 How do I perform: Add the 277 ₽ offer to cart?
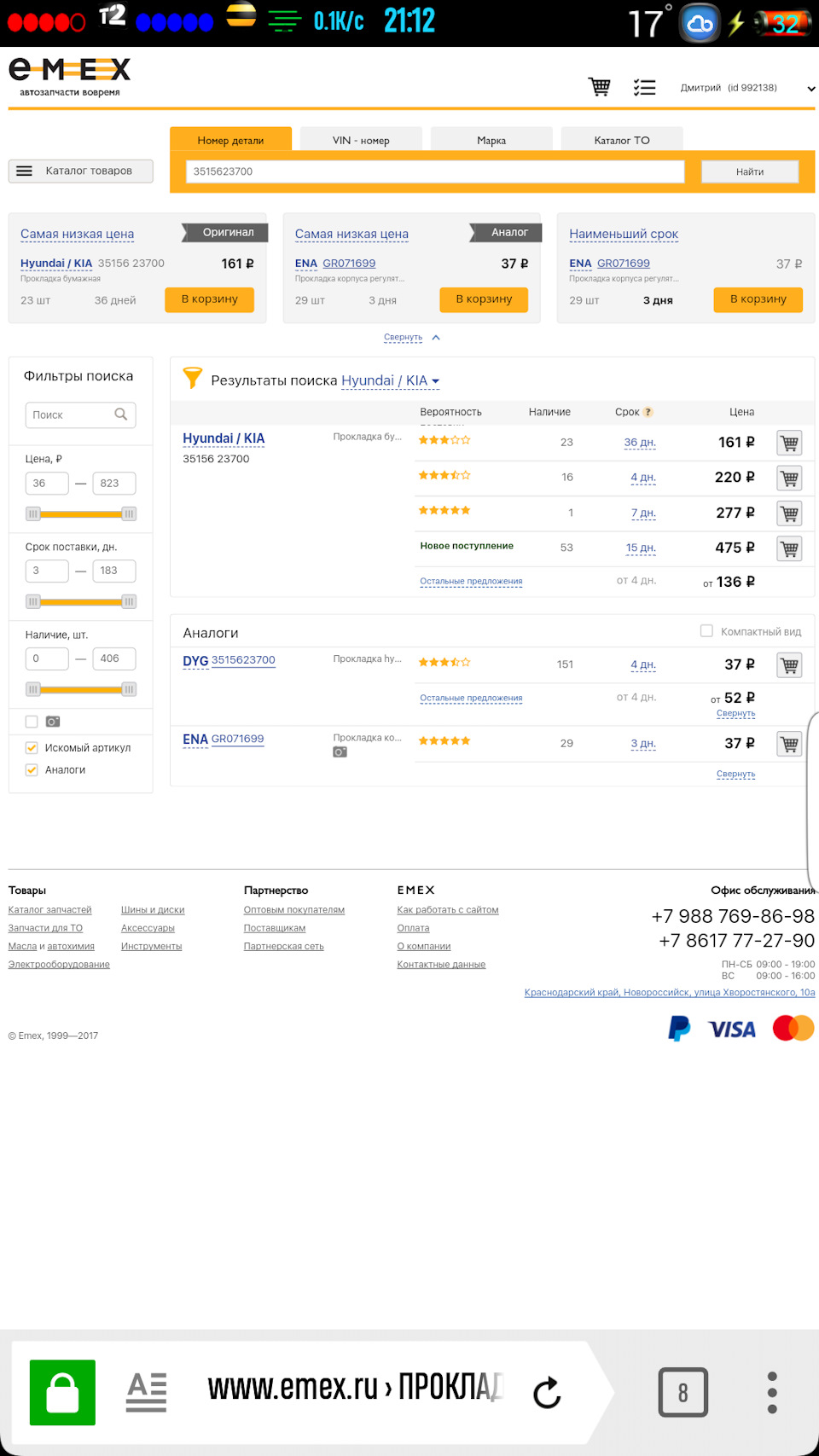coord(789,513)
